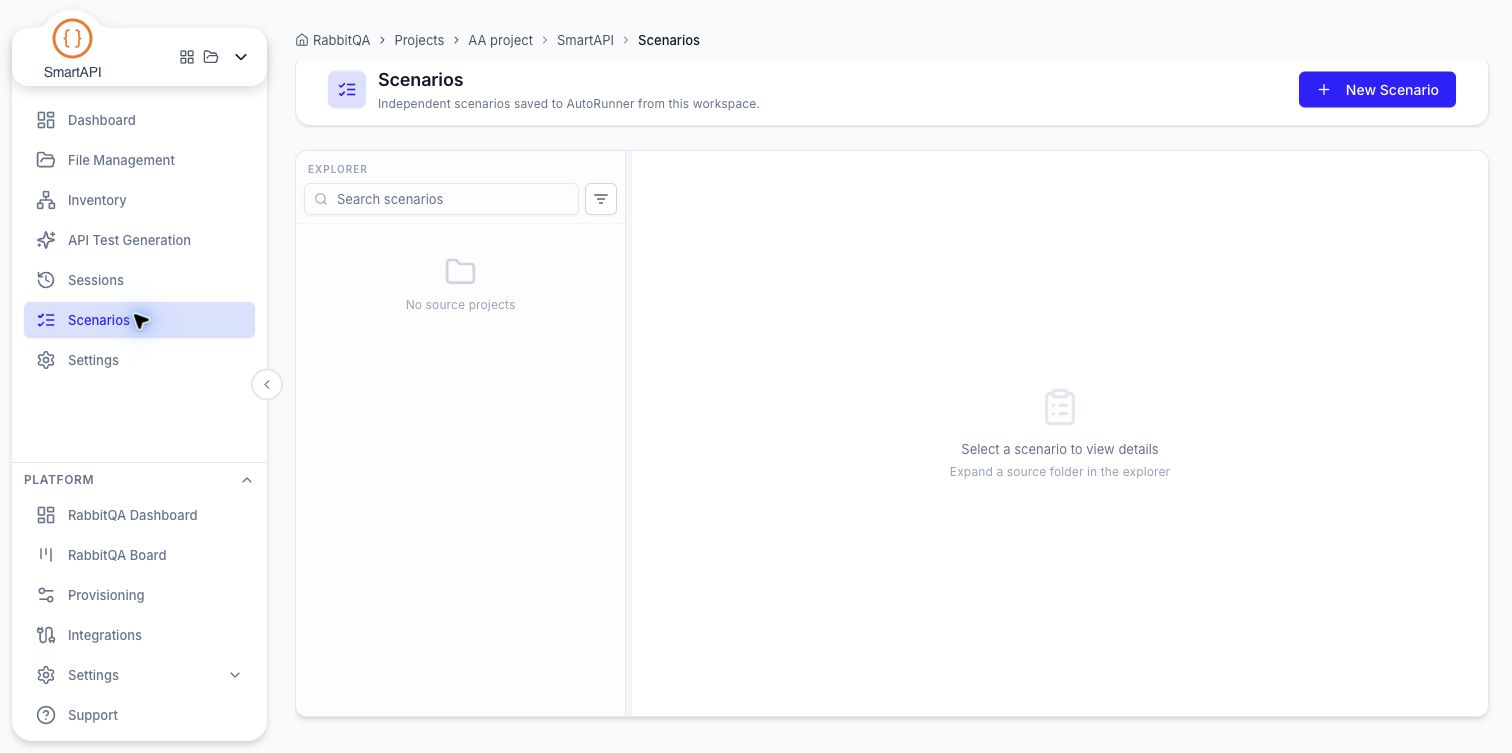Collapse the sidebar with the arrow button

point(267,385)
